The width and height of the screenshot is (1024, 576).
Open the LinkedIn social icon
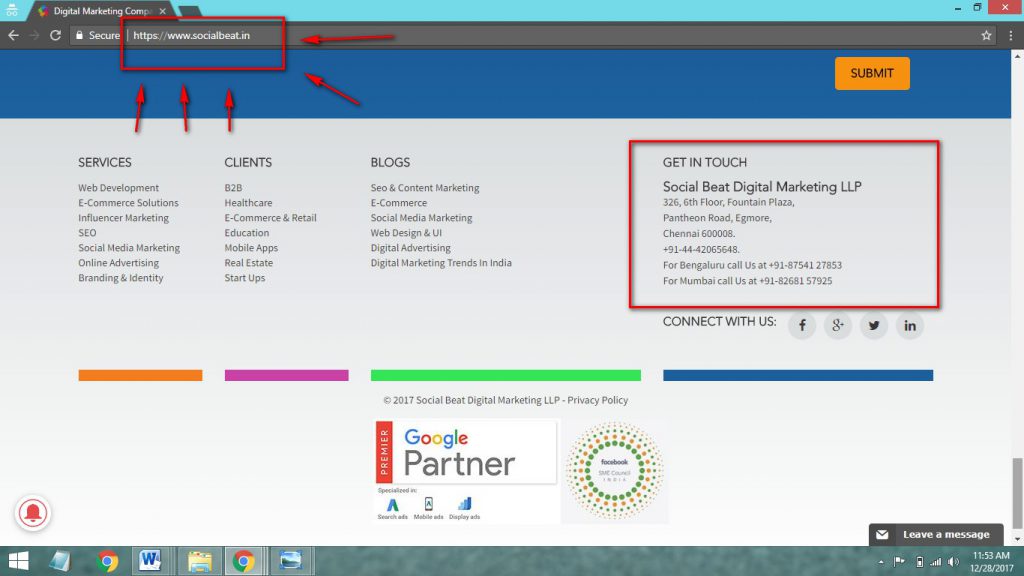pos(910,325)
